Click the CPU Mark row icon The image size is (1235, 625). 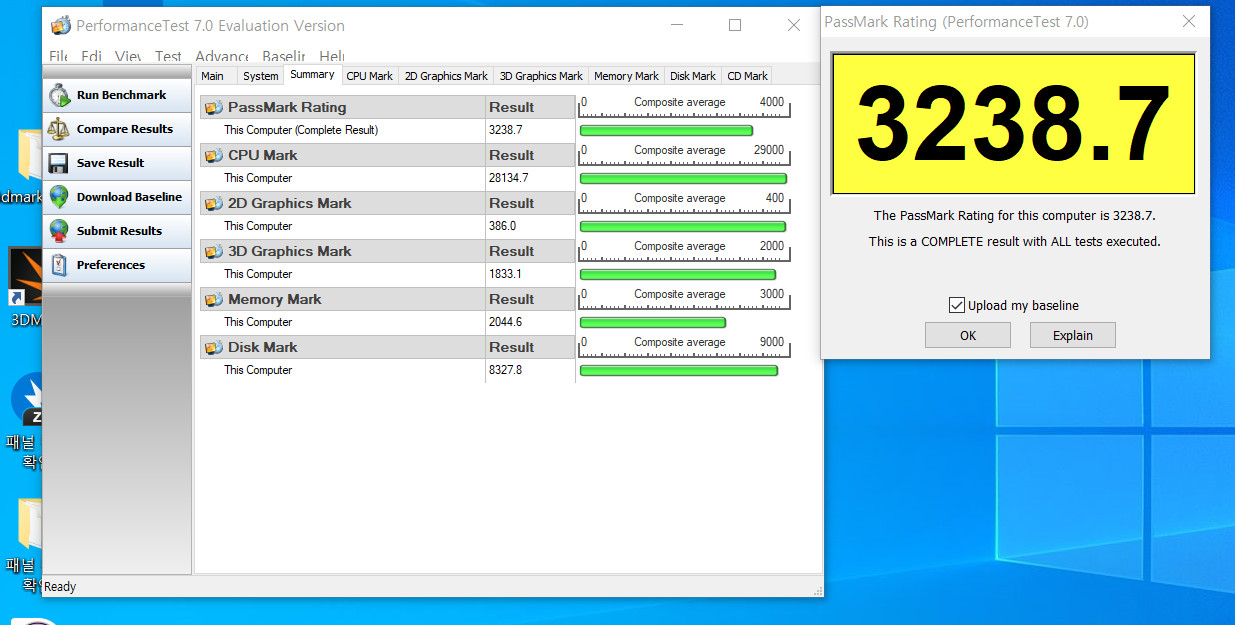click(x=213, y=155)
